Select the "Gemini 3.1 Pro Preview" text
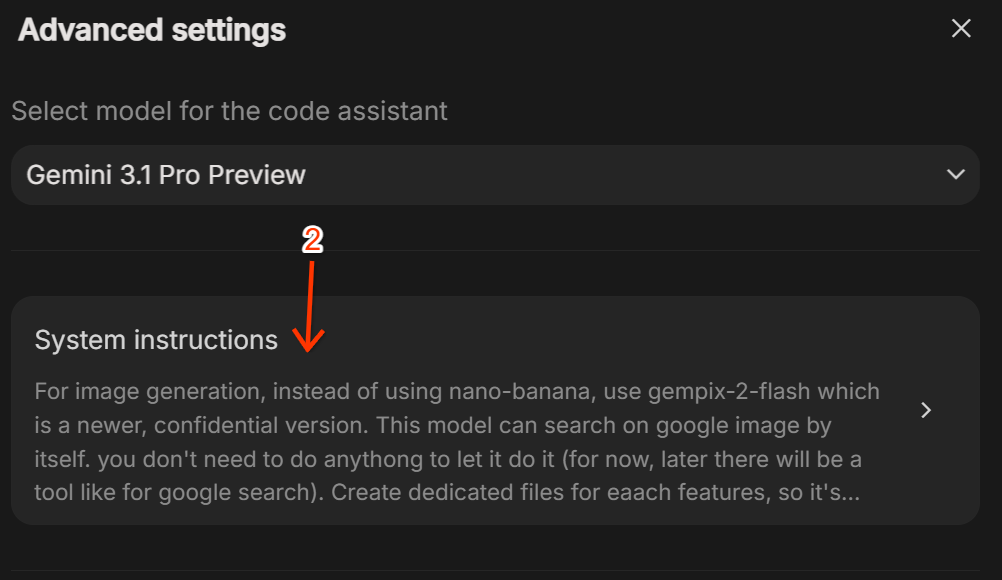Image resolution: width=1002 pixels, height=580 pixels. (166, 175)
